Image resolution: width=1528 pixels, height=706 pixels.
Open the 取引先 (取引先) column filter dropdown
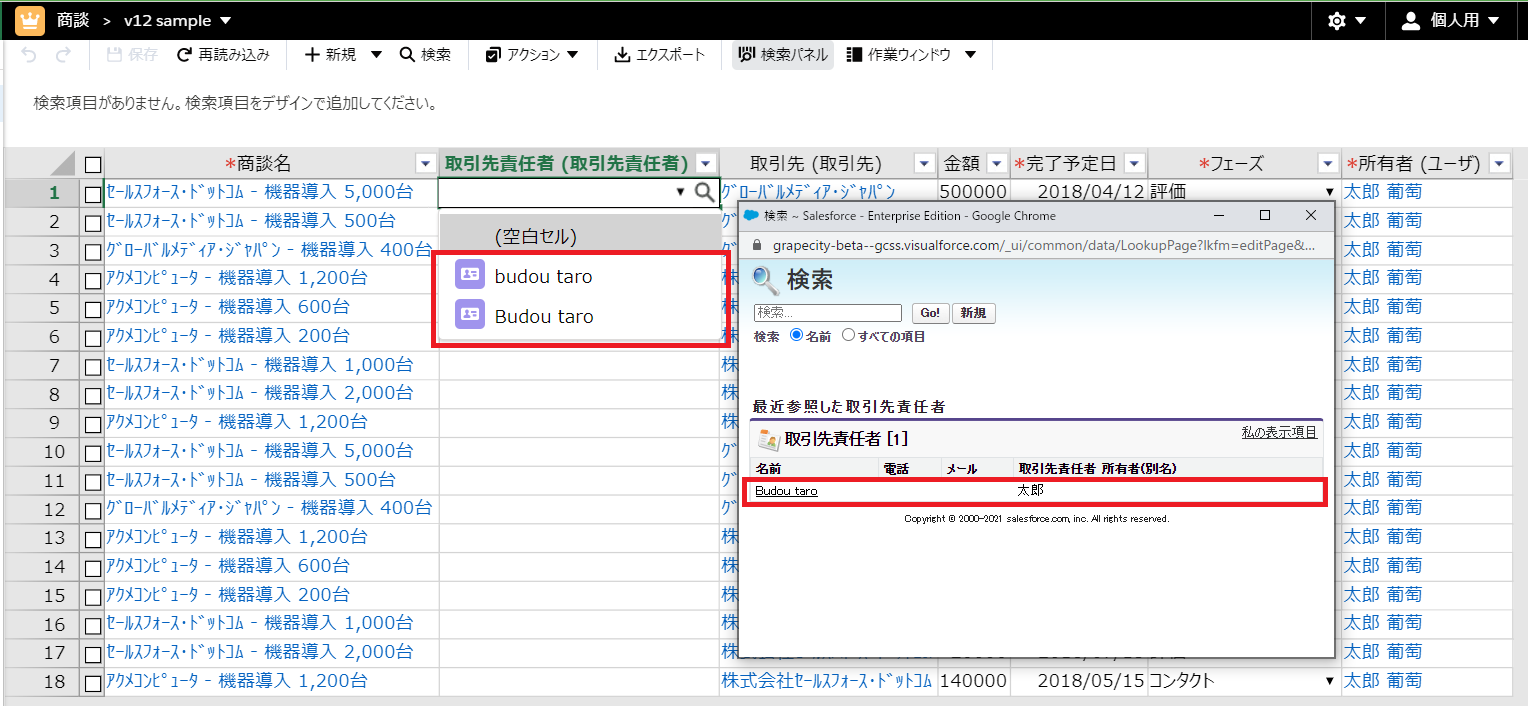(x=924, y=164)
